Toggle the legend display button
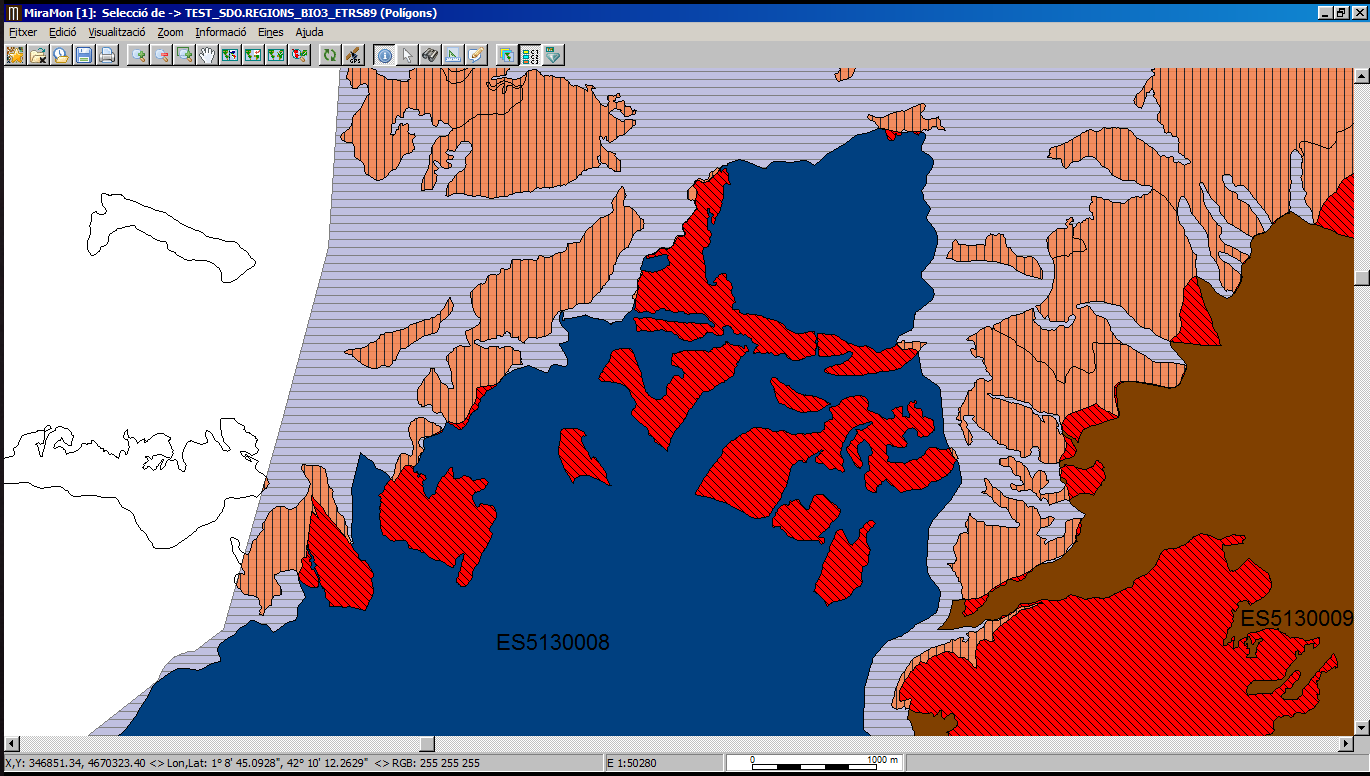1370x776 pixels. click(x=530, y=55)
